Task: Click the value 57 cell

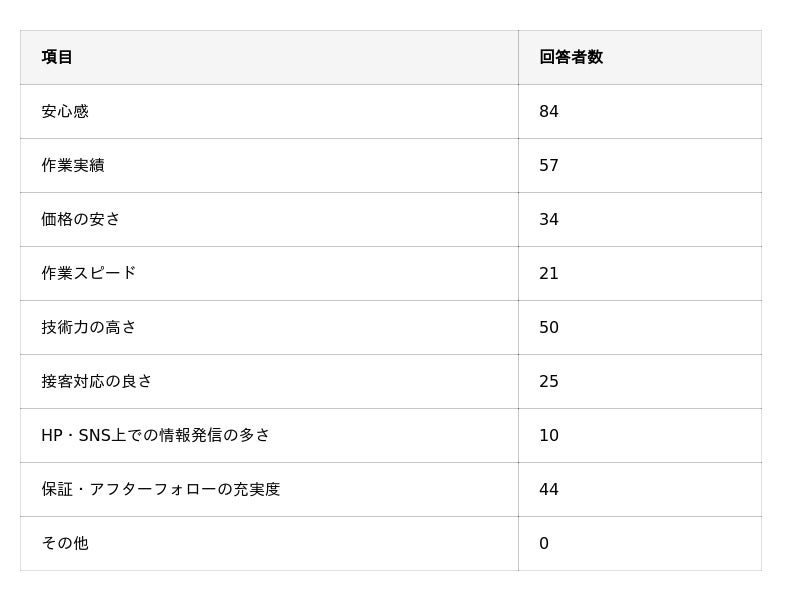Action: (549, 165)
